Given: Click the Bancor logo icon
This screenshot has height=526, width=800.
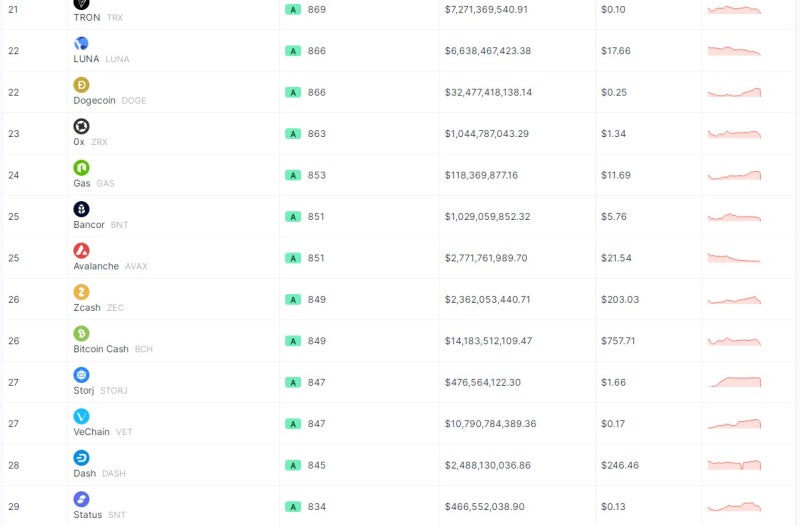Looking at the screenshot, I should (x=81, y=209).
